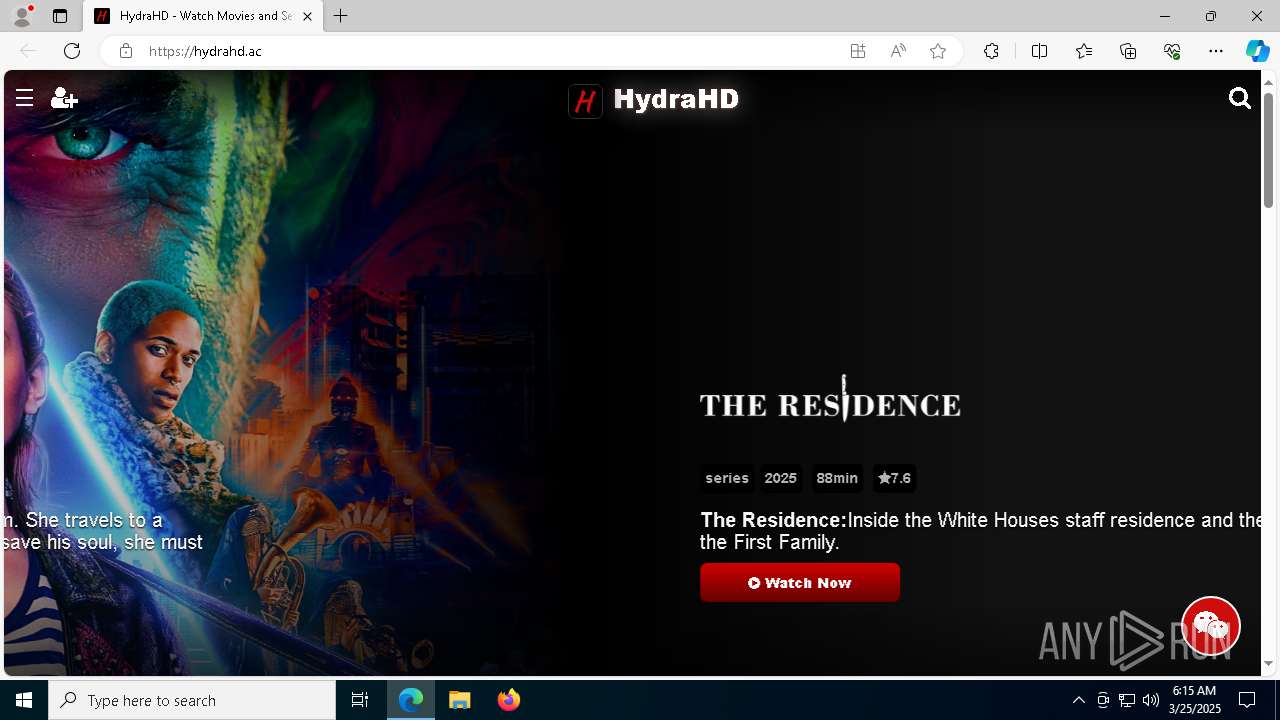Image resolution: width=1280 pixels, height=720 pixels.
Task: Open the red chat bubble widget
Action: click(1211, 626)
